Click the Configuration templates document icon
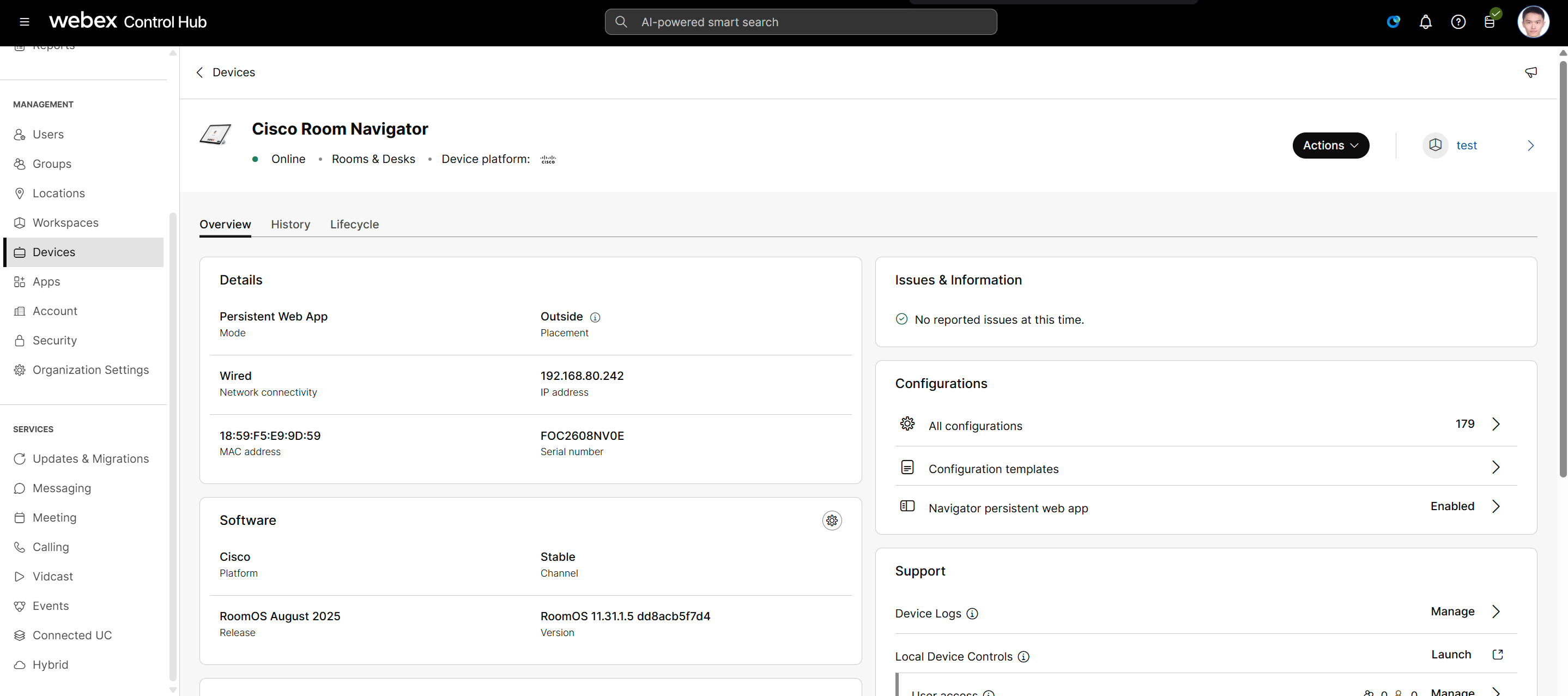Screen dimensions: 1568x696 pyautogui.click(x=907, y=467)
